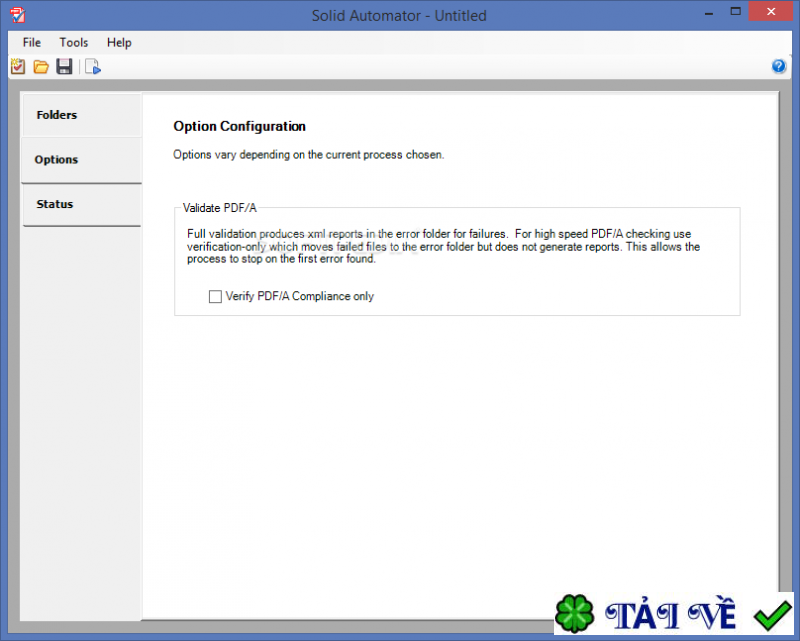Viewport: 800px width, 641px height.
Task: Open the File menu
Action: [32, 42]
